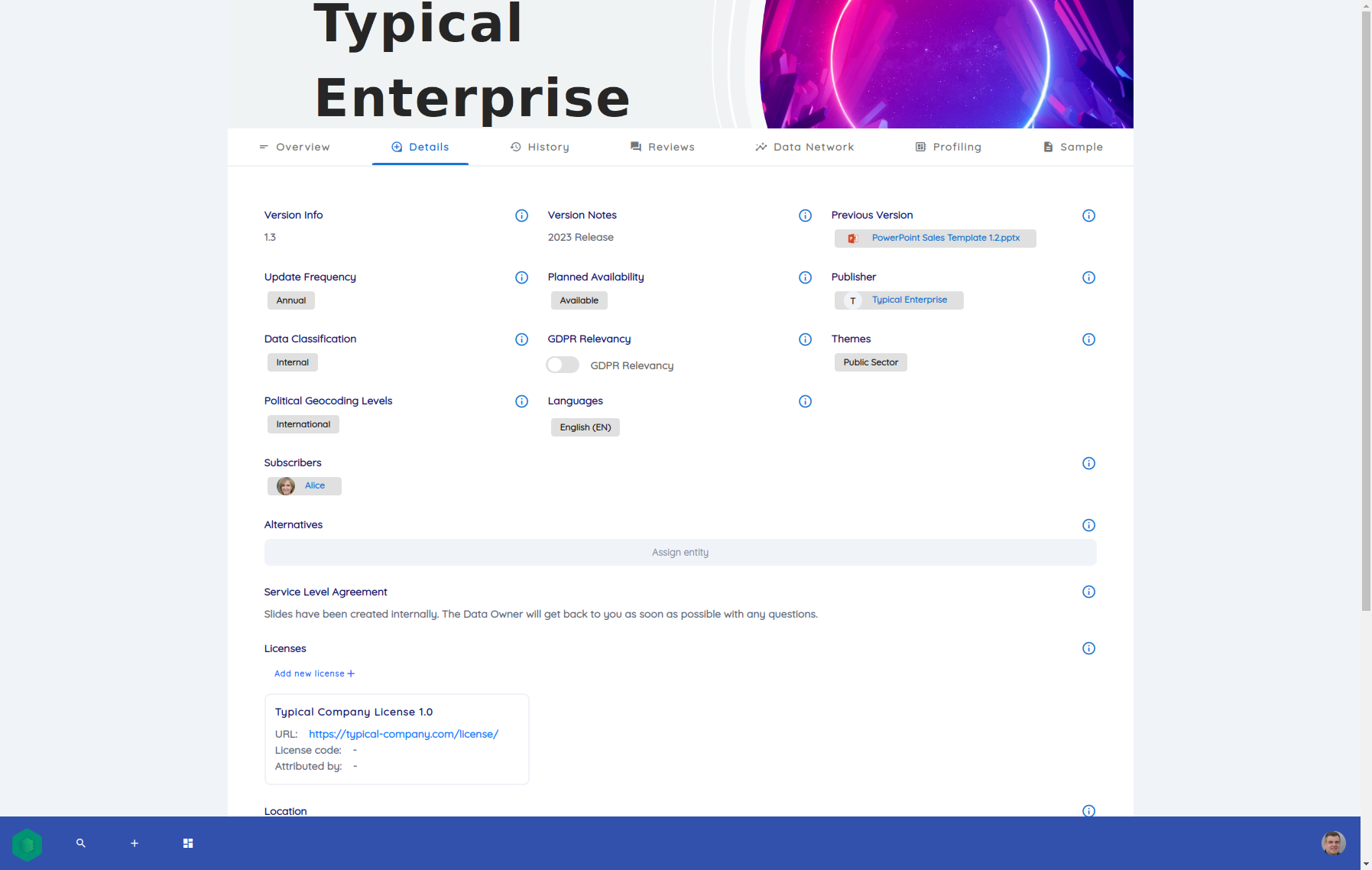Open the Data Network tab
The image size is (1372, 870).
[x=805, y=147]
